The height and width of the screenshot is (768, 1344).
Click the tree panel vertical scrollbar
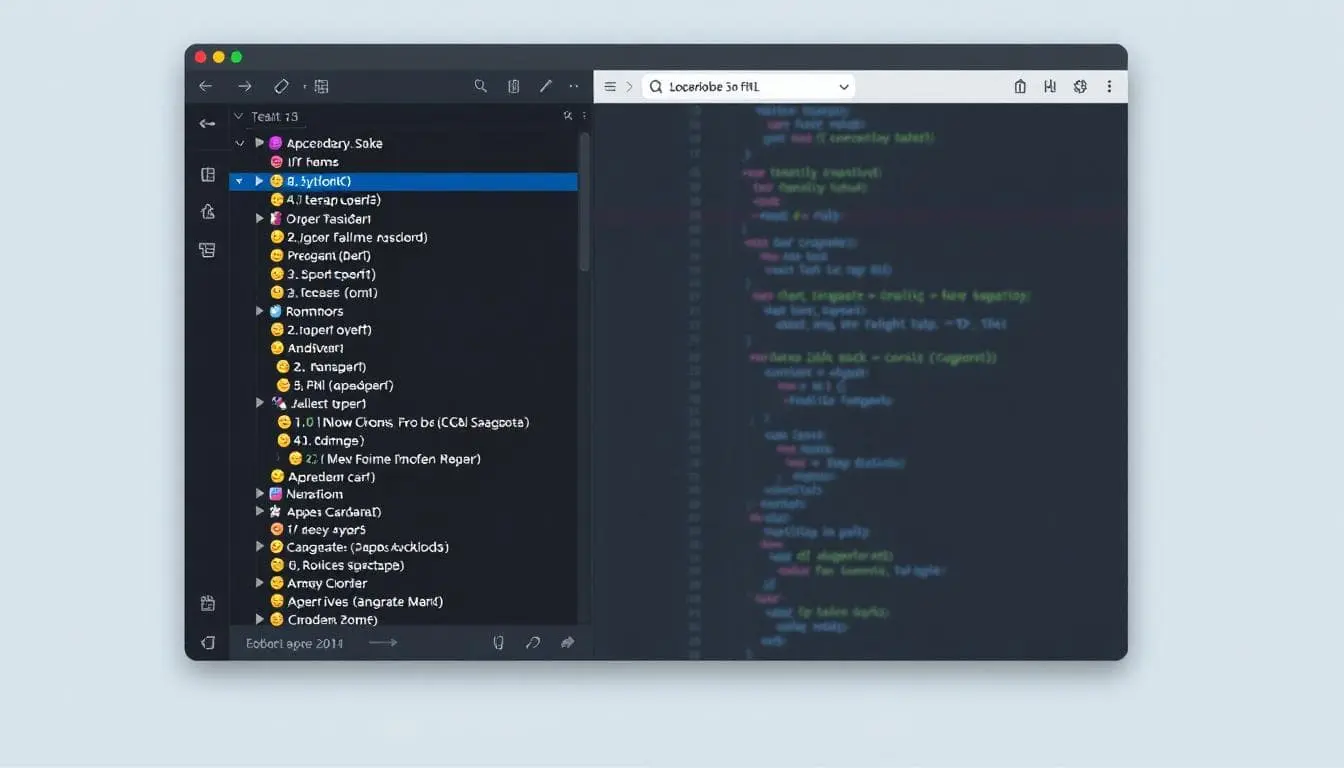click(x=585, y=200)
